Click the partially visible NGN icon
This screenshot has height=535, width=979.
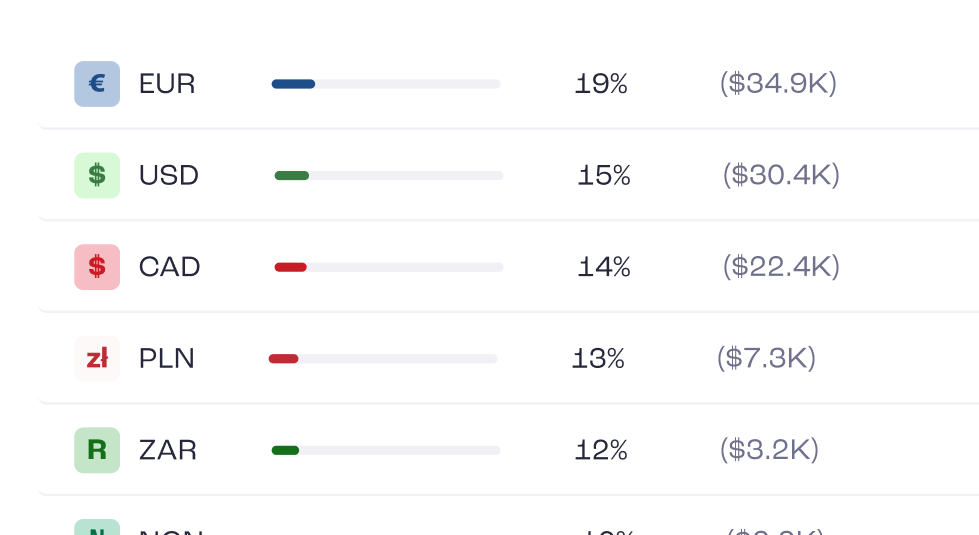[97, 527]
